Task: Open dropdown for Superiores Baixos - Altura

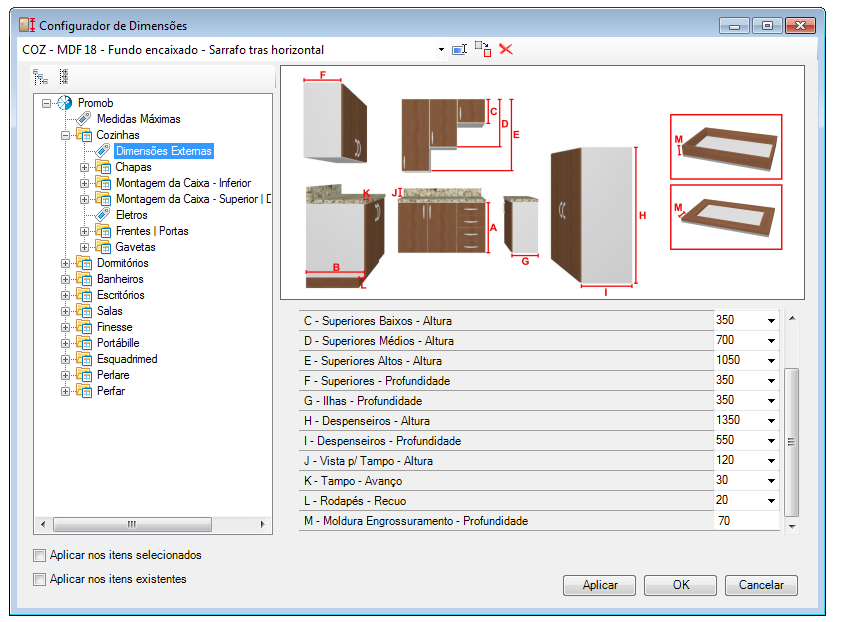Action: point(772,321)
